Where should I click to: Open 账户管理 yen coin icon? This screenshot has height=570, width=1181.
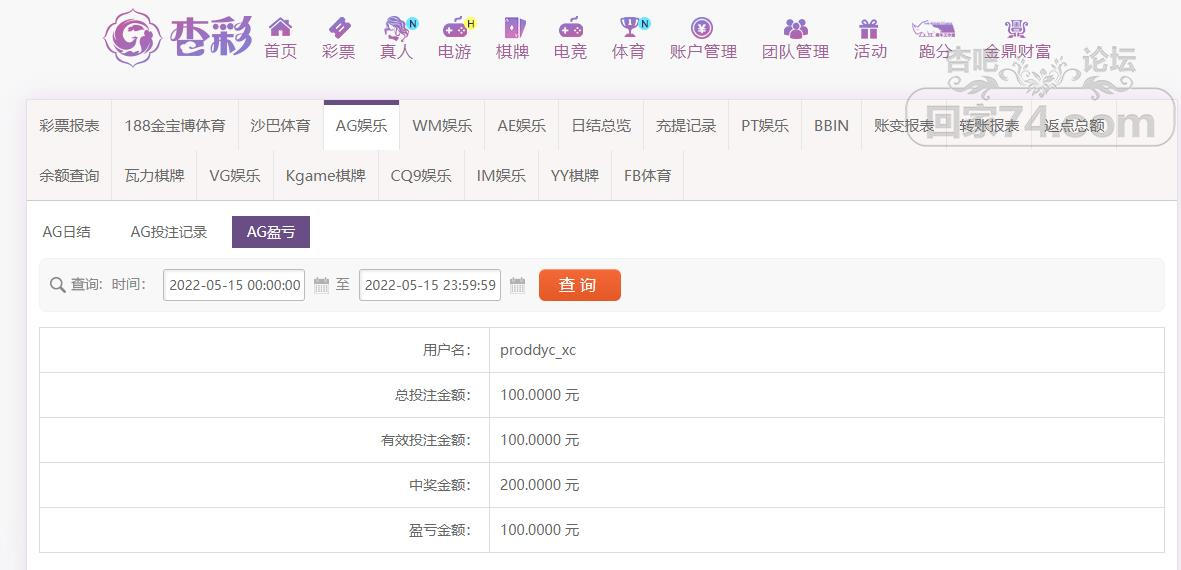pos(702,28)
